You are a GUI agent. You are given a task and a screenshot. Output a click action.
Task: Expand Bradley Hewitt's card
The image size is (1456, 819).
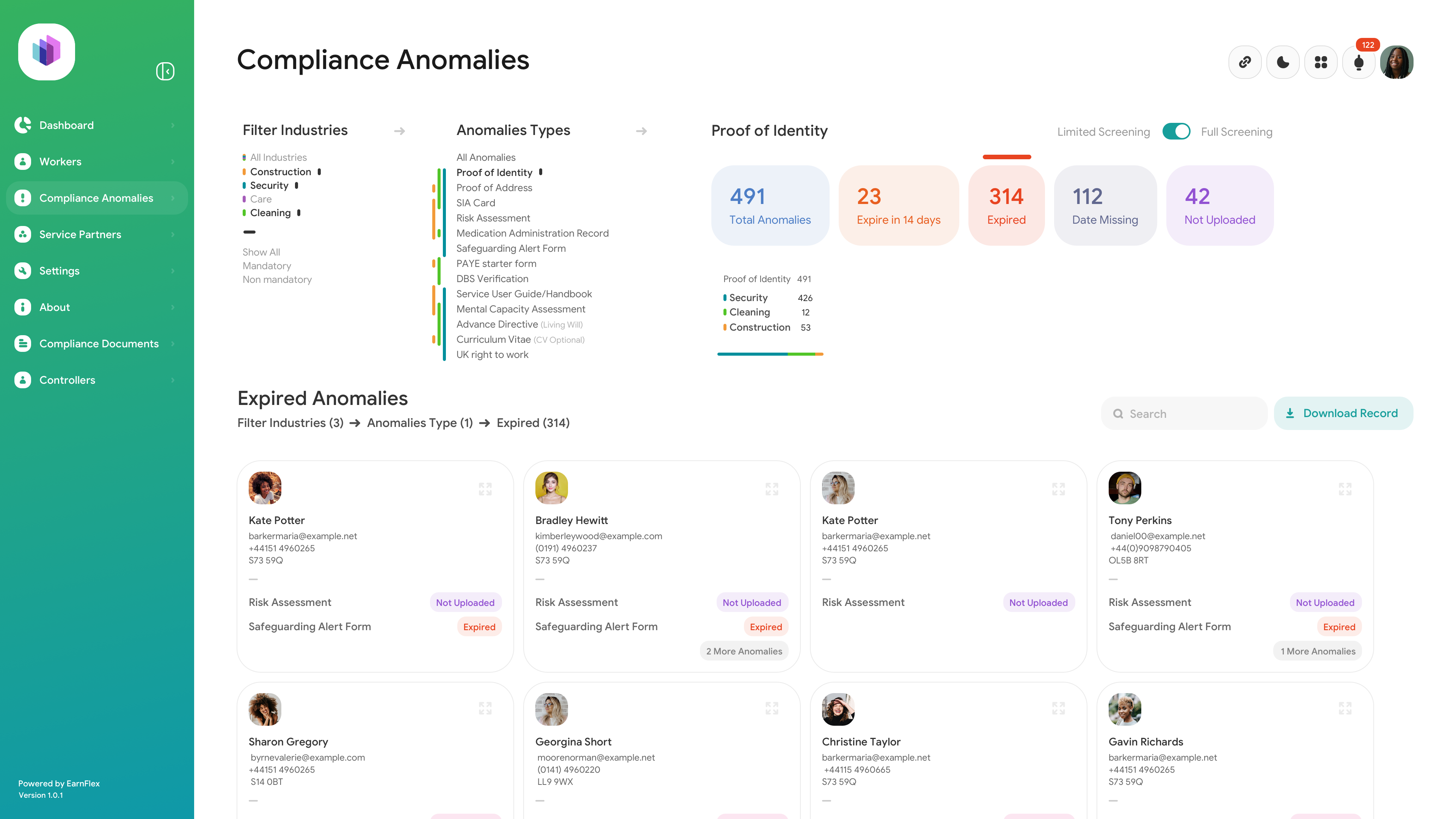tap(772, 489)
